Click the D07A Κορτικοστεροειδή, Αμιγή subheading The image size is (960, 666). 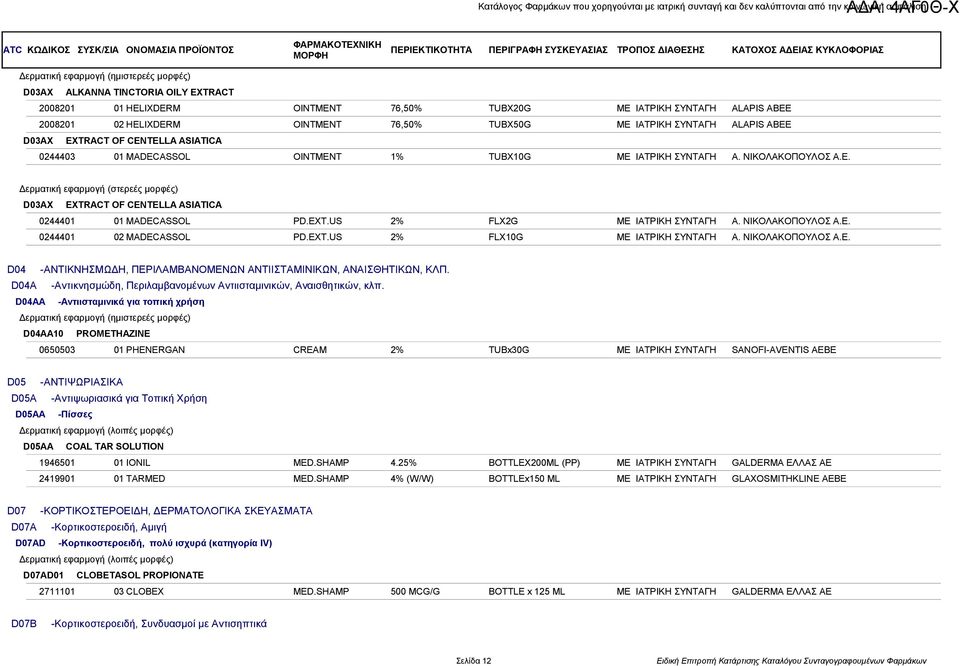(x=89, y=527)
